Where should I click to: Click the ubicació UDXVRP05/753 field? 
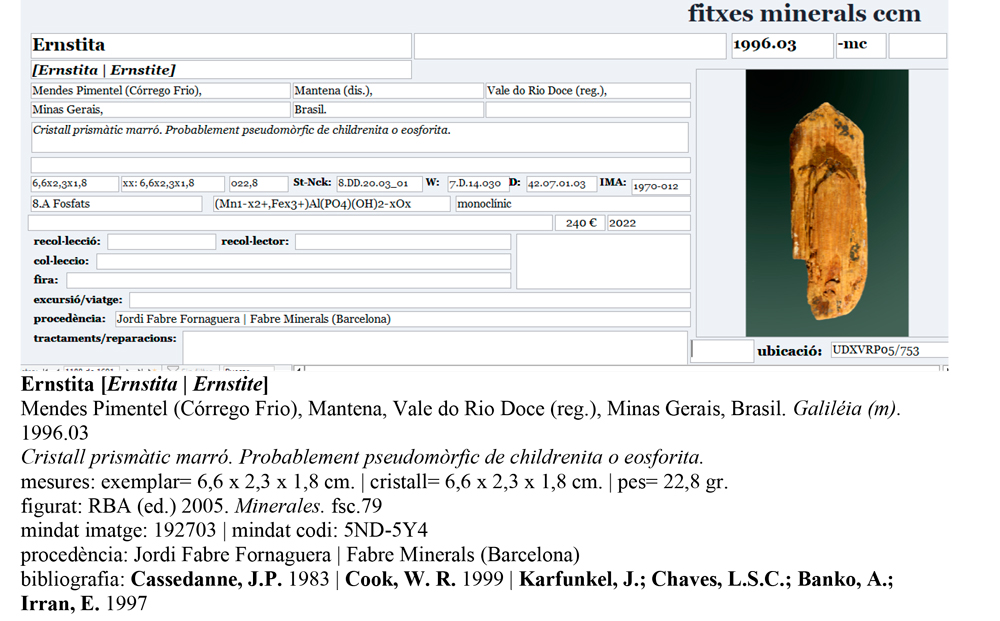coord(886,351)
